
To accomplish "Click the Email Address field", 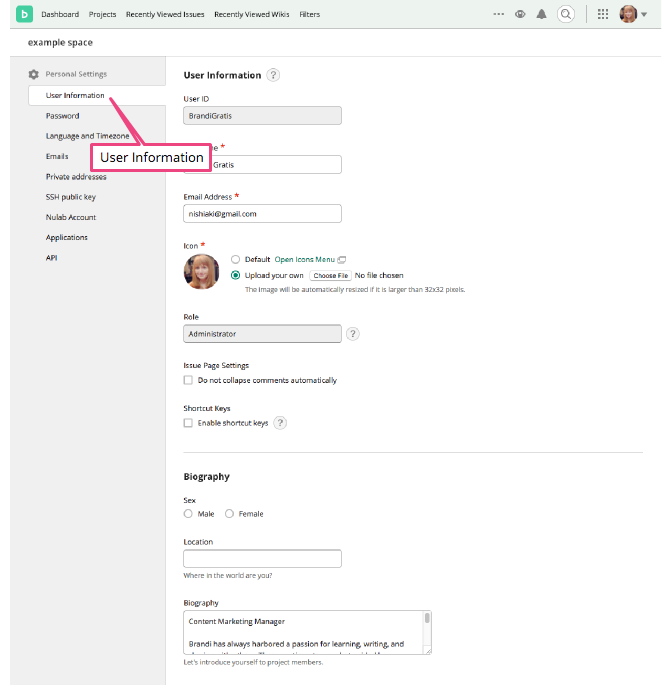I will coord(262,214).
